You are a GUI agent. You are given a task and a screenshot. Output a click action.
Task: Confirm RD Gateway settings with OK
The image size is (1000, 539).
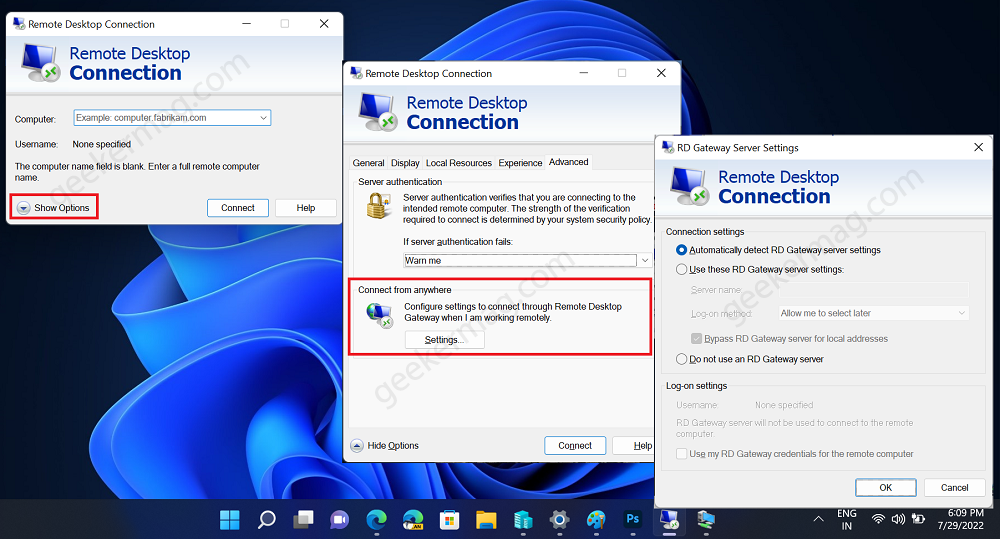tap(886, 488)
